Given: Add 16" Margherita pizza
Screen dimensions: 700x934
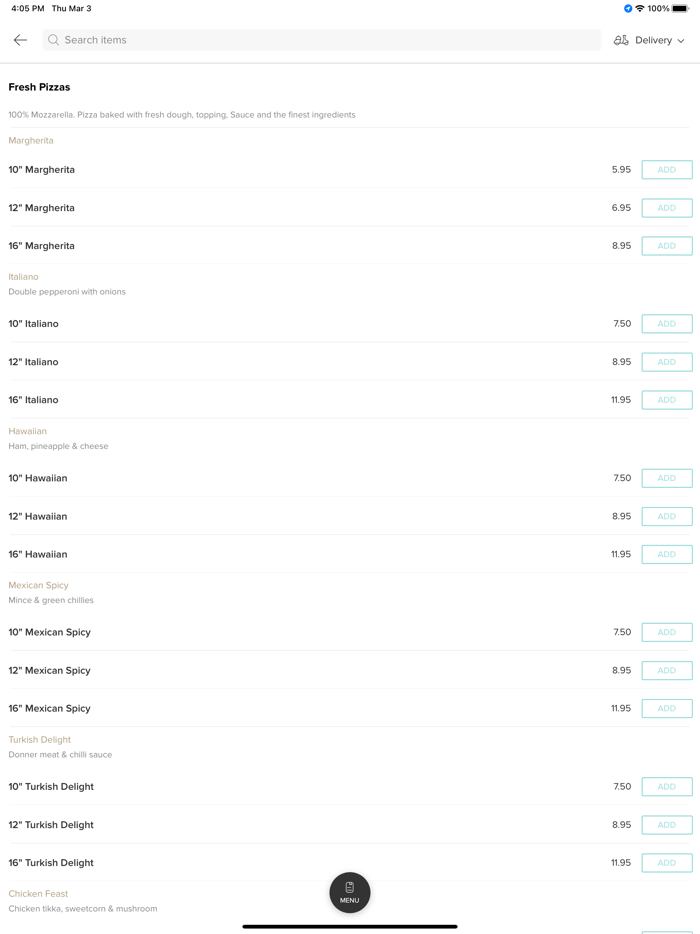Looking at the screenshot, I should pos(667,246).
